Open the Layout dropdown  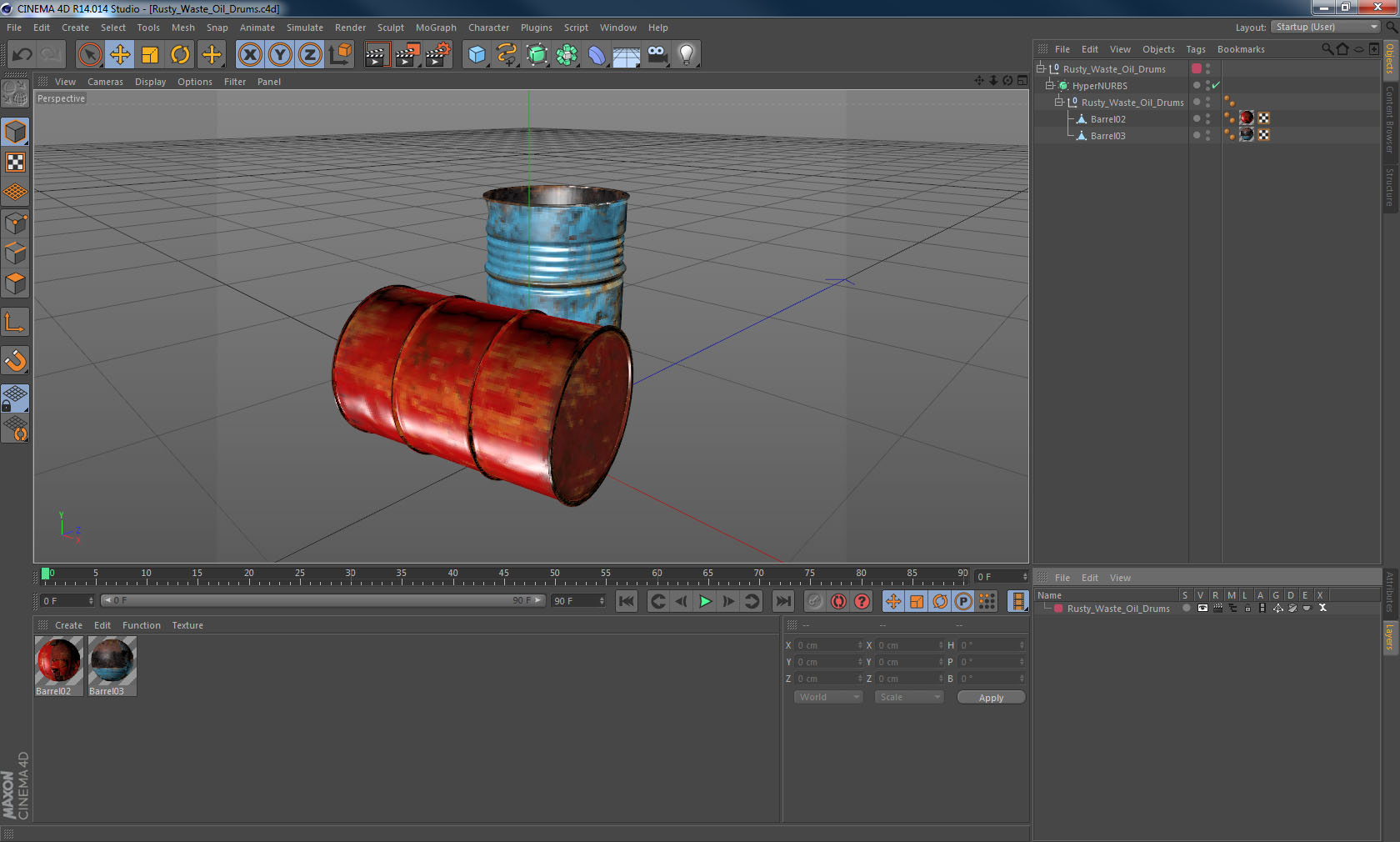point(1325,27)
